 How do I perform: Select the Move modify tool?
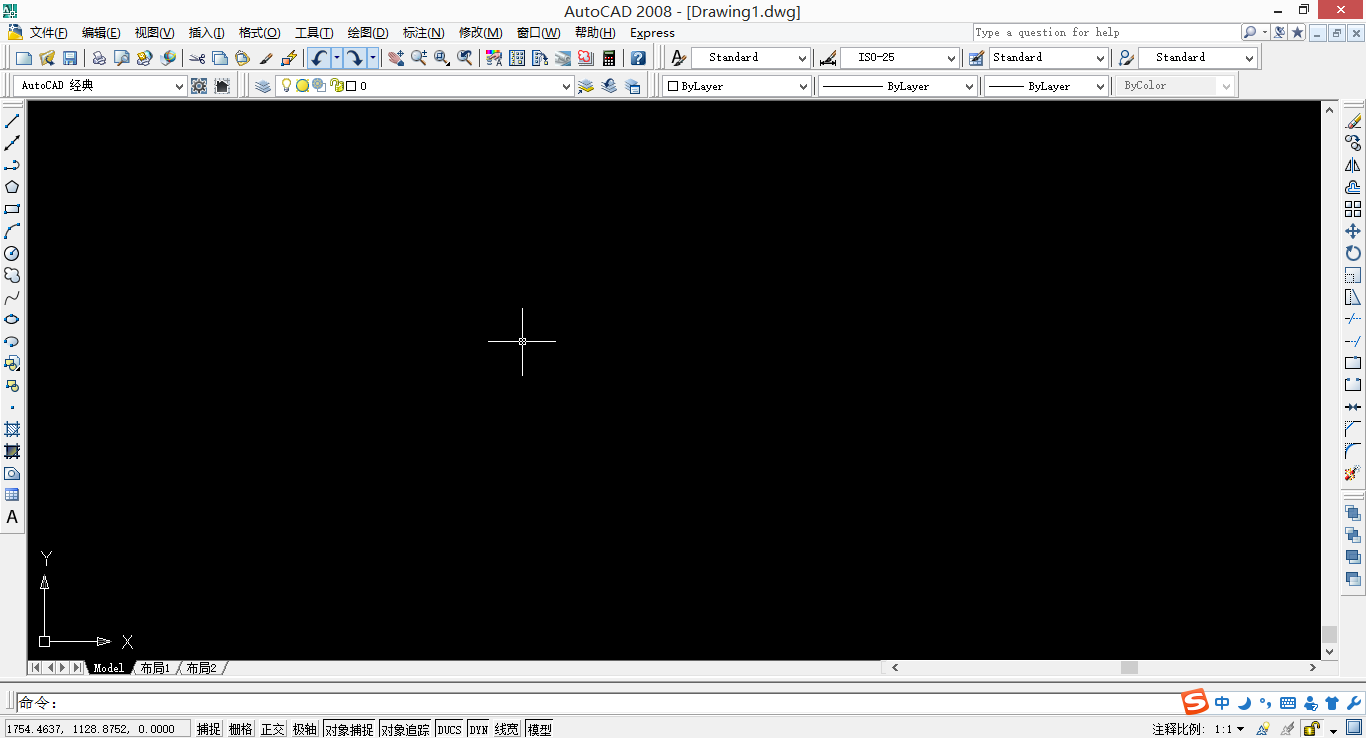coord(1353,231)
